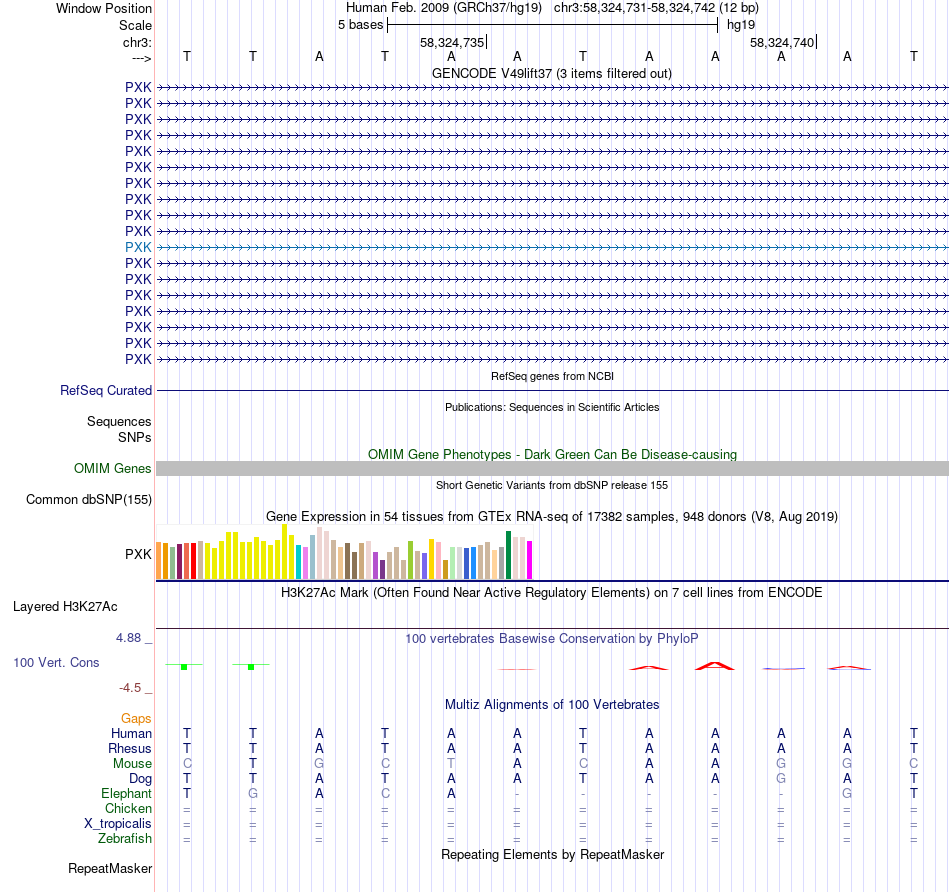Click the Chicken alignment row label

128,808
